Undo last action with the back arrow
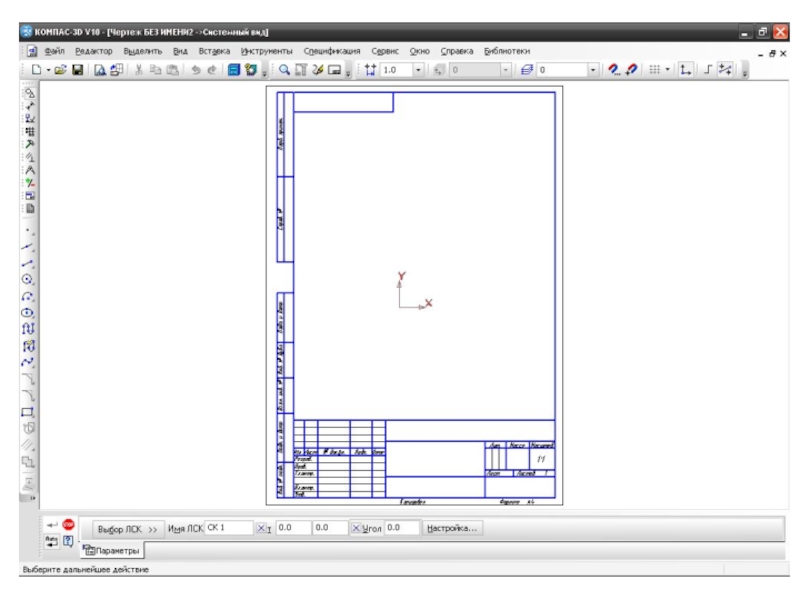Screen dimensions: 800x600 (195, 70)
